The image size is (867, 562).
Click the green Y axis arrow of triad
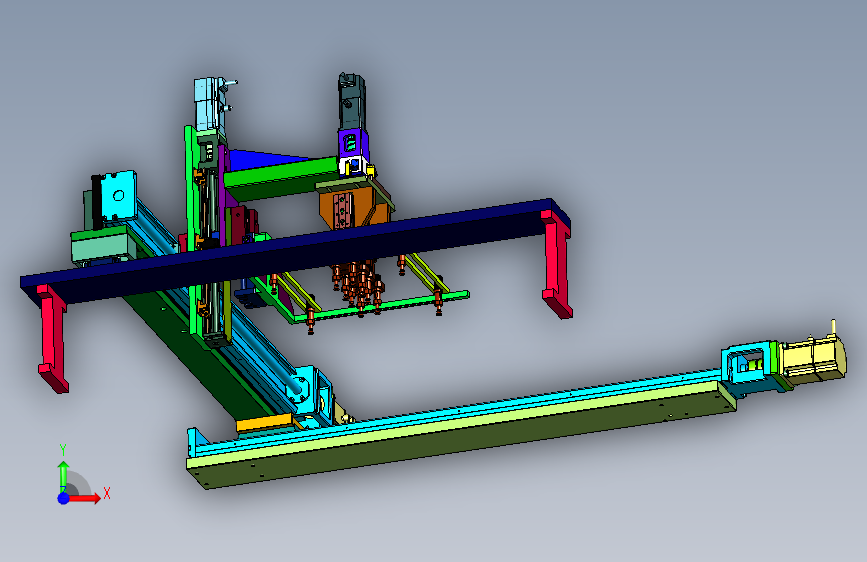(63, 475)
